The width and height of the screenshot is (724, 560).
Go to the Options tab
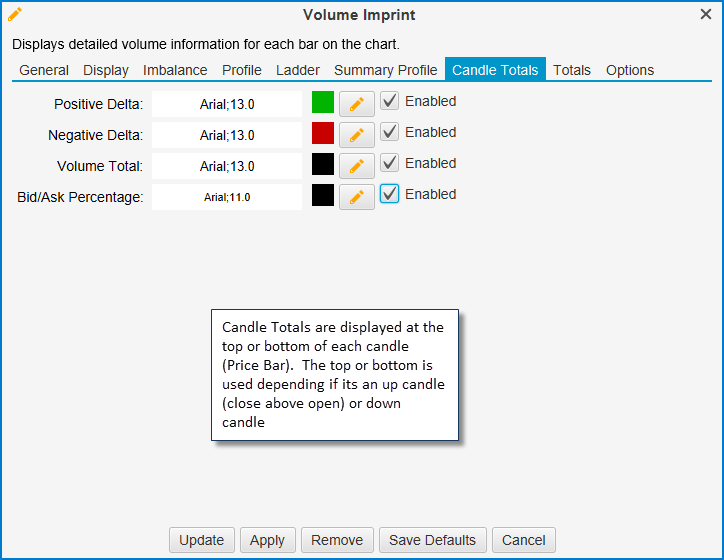click(630, 70)
